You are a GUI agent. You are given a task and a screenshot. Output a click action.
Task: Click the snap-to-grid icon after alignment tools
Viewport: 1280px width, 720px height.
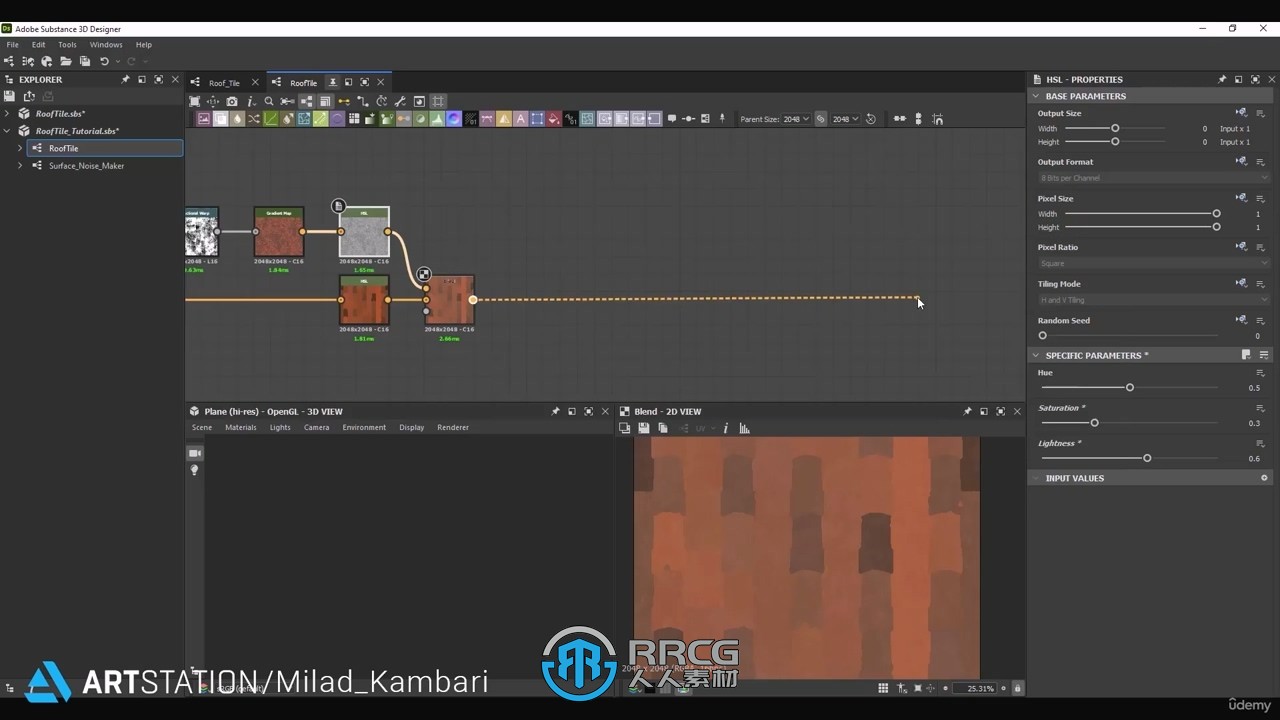[937, 119]
